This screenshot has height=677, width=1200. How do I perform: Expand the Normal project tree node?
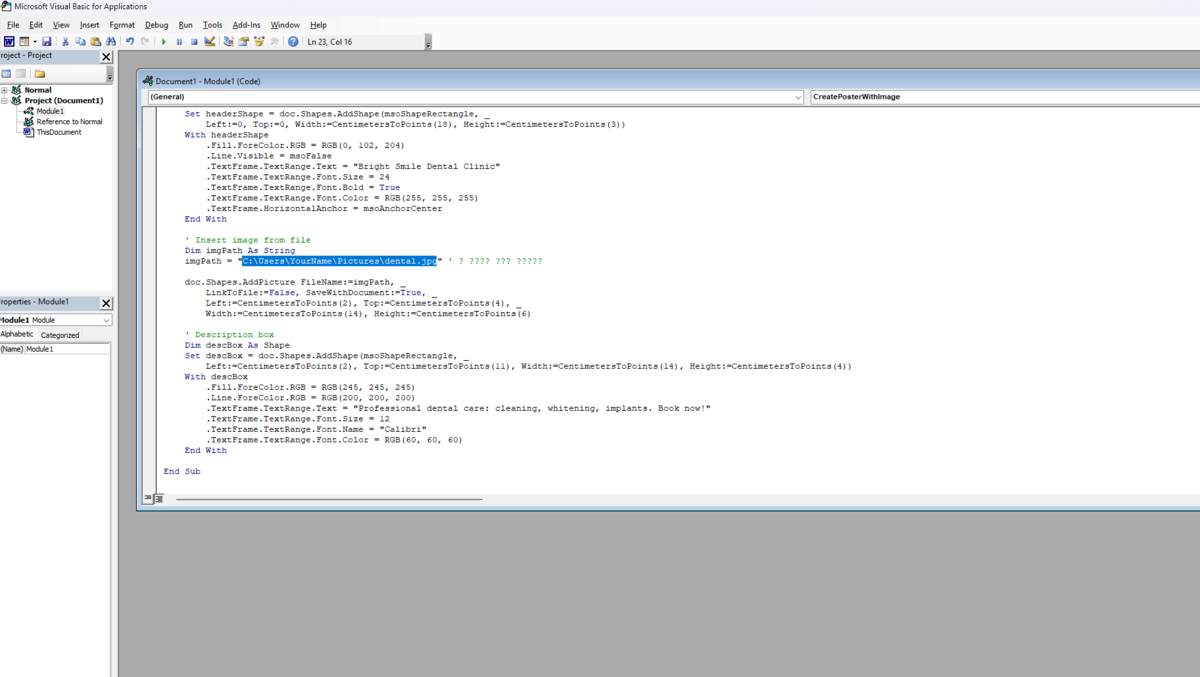pyautogui.click(x=5, y=90)
